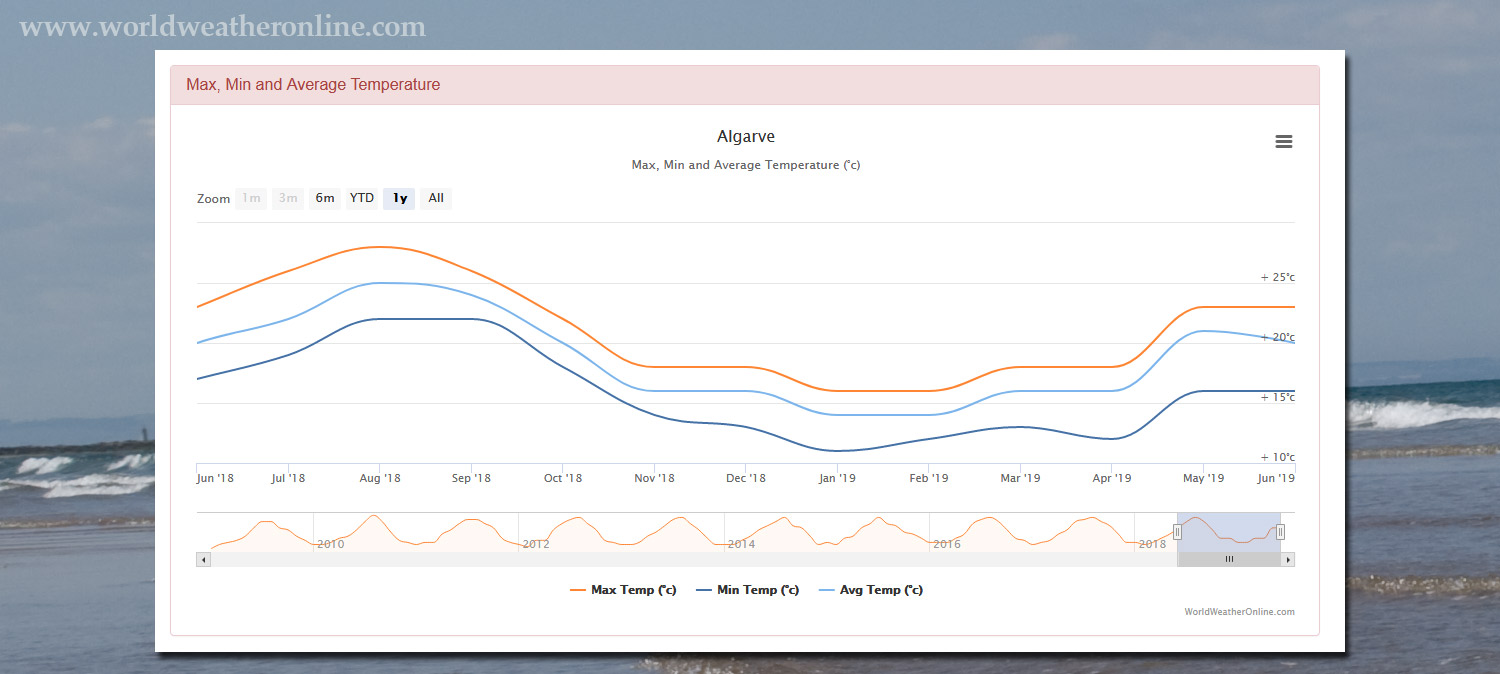Choose the YTD zoom option
Screen dimensions: 1500x674
click(362, 198)
